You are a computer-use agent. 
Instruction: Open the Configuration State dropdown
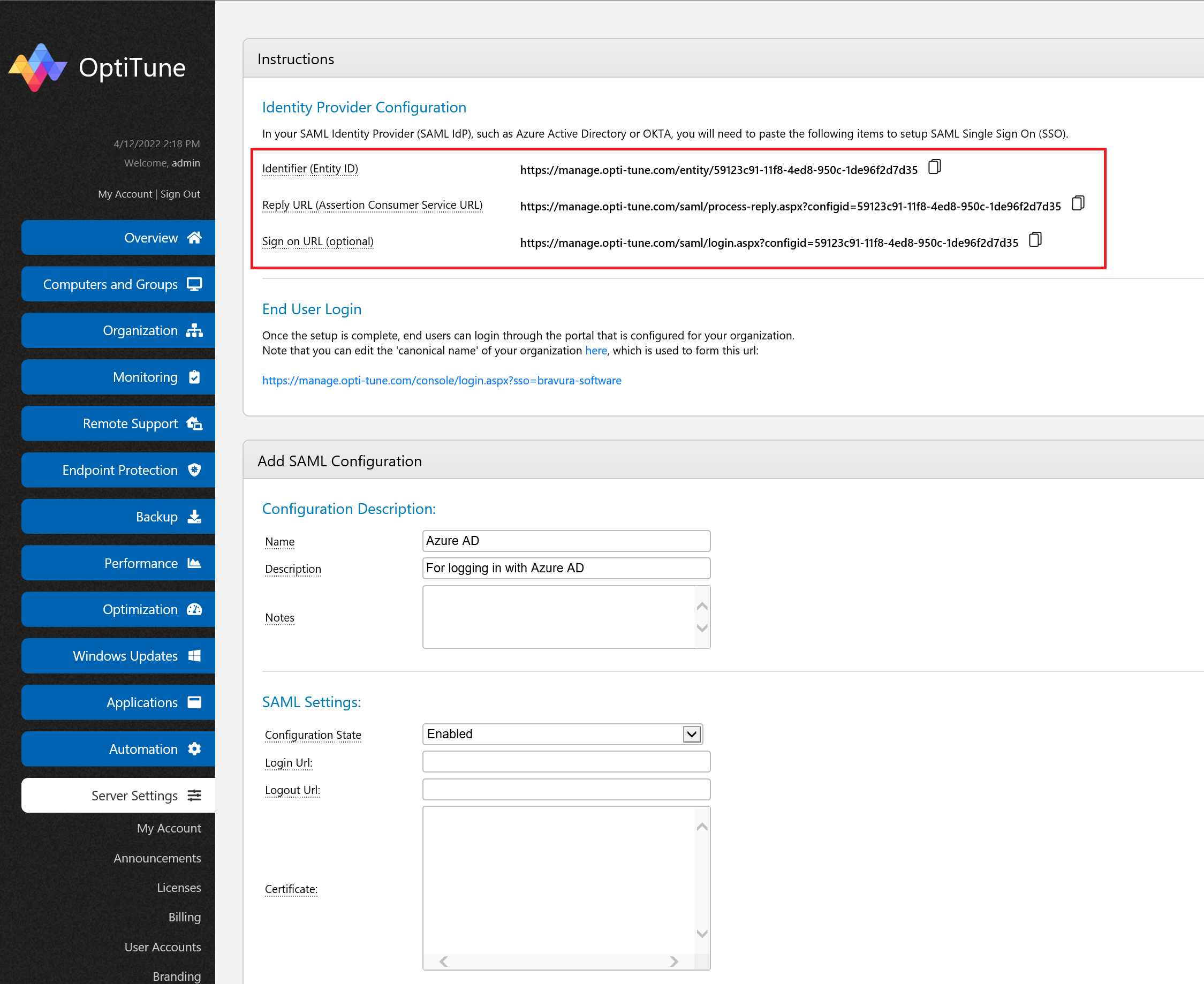point(562,734)
